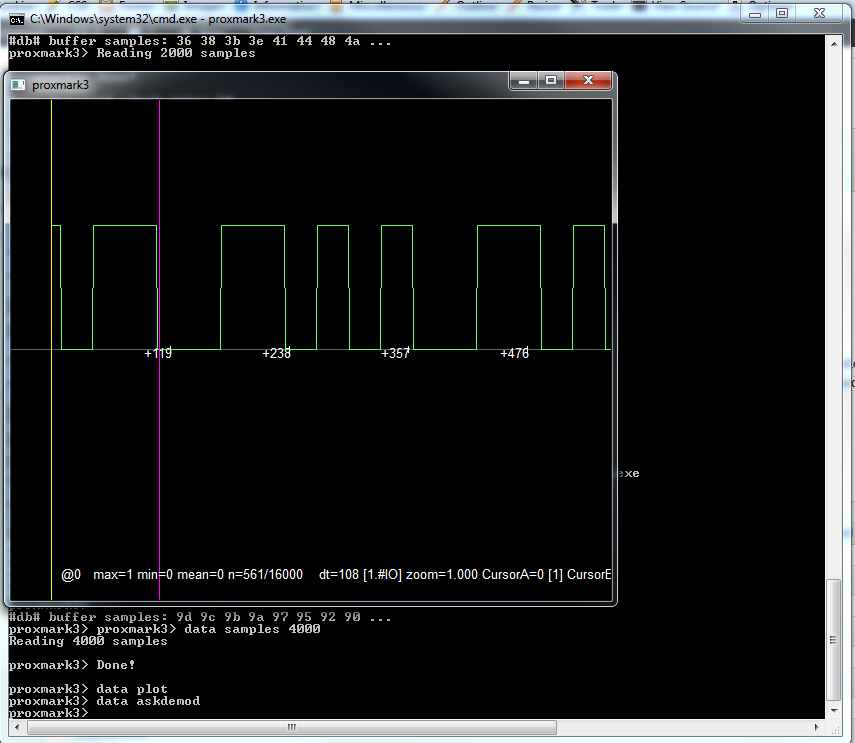The width and height of the screenshot is (855, 743).
Task: Minimize the cmd.exe window
Action: pos(755,14)
